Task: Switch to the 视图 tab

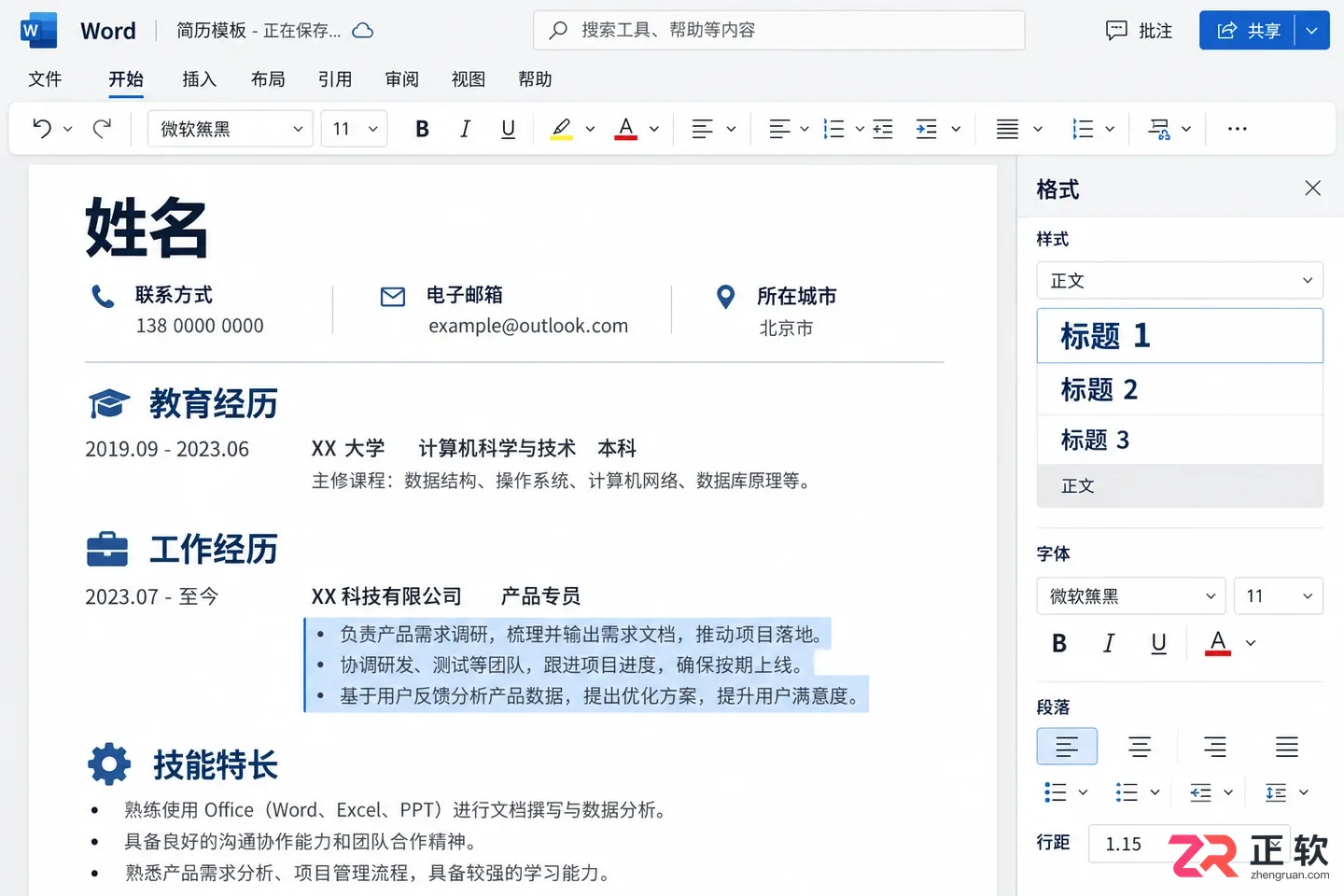Action: click(x=469, y=79)
